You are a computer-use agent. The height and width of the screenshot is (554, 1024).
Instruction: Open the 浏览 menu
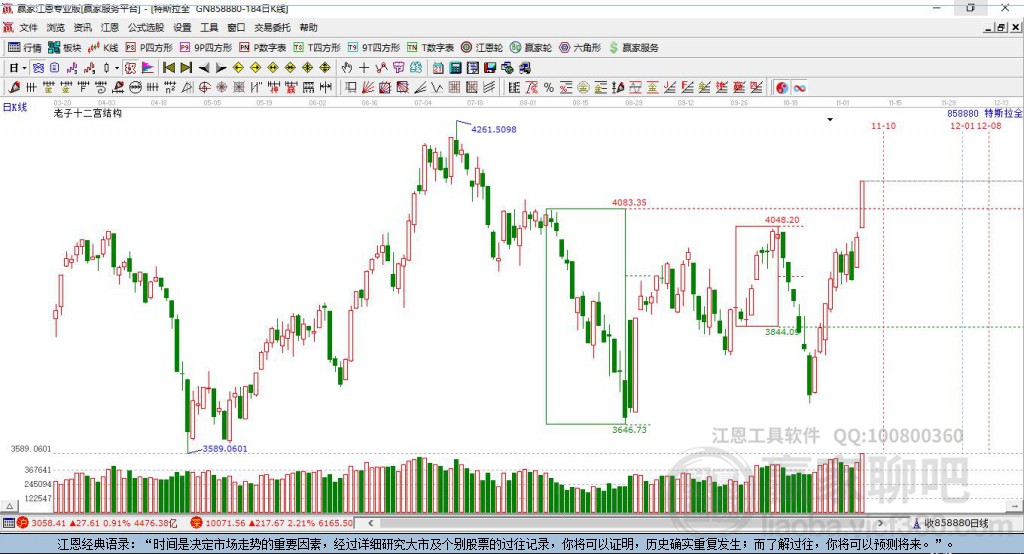click(56, 27)
